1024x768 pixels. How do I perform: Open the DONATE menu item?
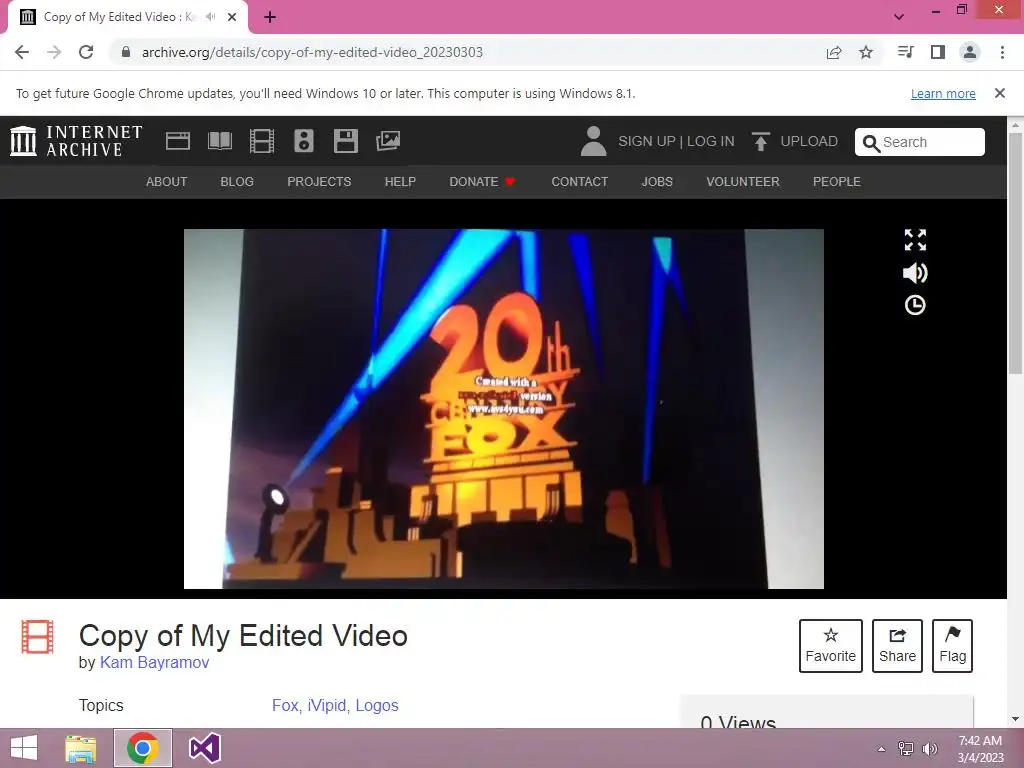pyautogui.click(x=482, y=182)
